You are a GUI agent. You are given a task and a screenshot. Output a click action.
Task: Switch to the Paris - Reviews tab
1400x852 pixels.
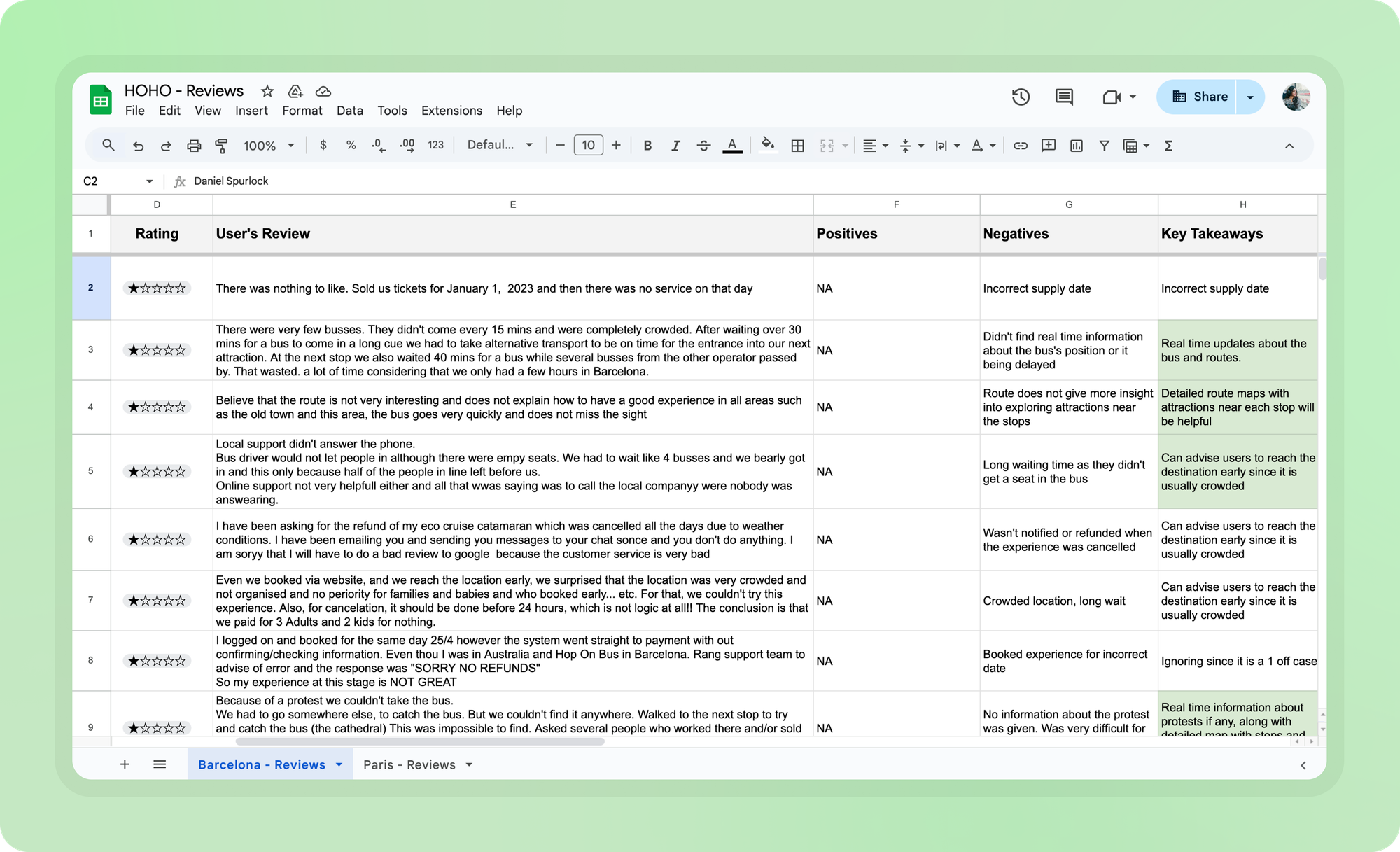pyautogui.click(x=409, y=764)
